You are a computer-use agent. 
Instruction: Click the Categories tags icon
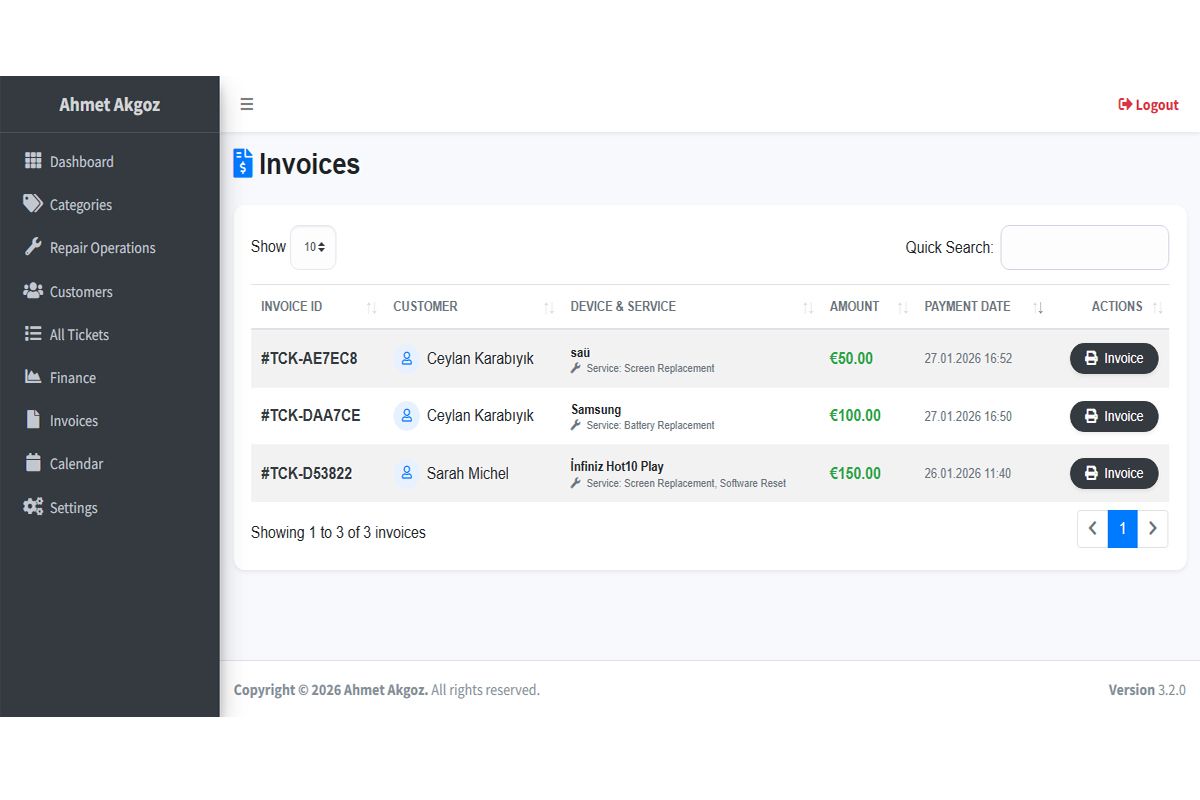click(33, 204)
